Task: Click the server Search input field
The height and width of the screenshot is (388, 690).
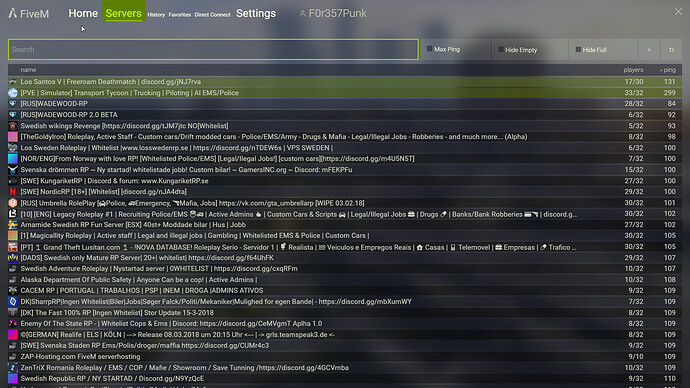Action: click(213, 49)
